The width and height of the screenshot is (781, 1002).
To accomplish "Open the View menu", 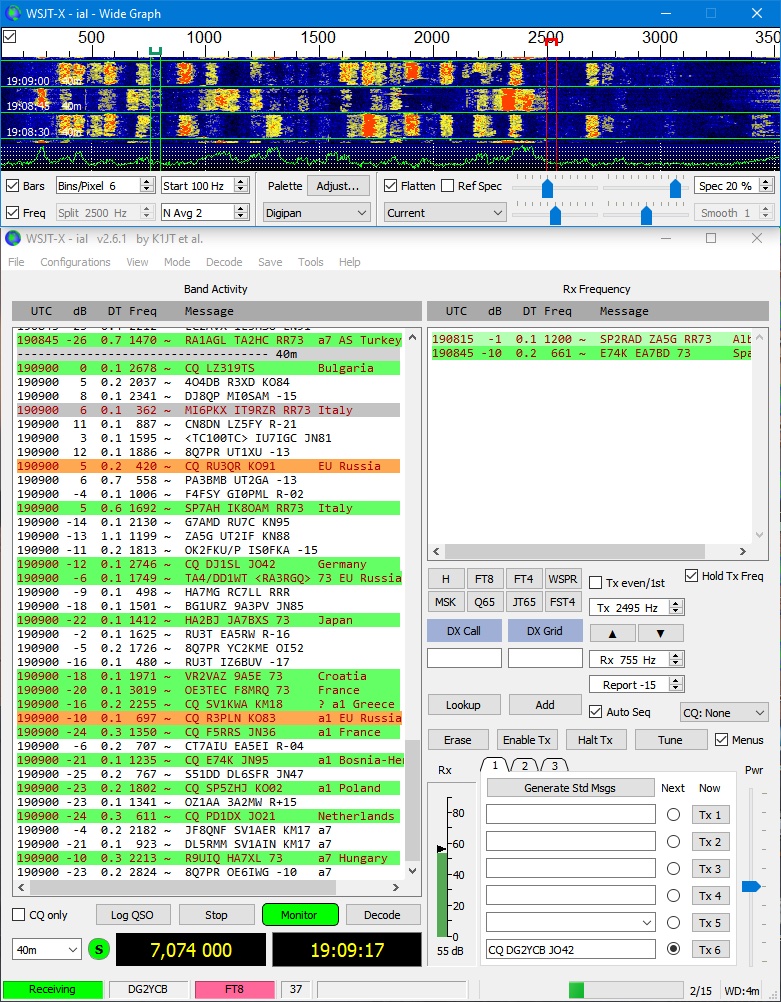I will [x=137, y=262].
